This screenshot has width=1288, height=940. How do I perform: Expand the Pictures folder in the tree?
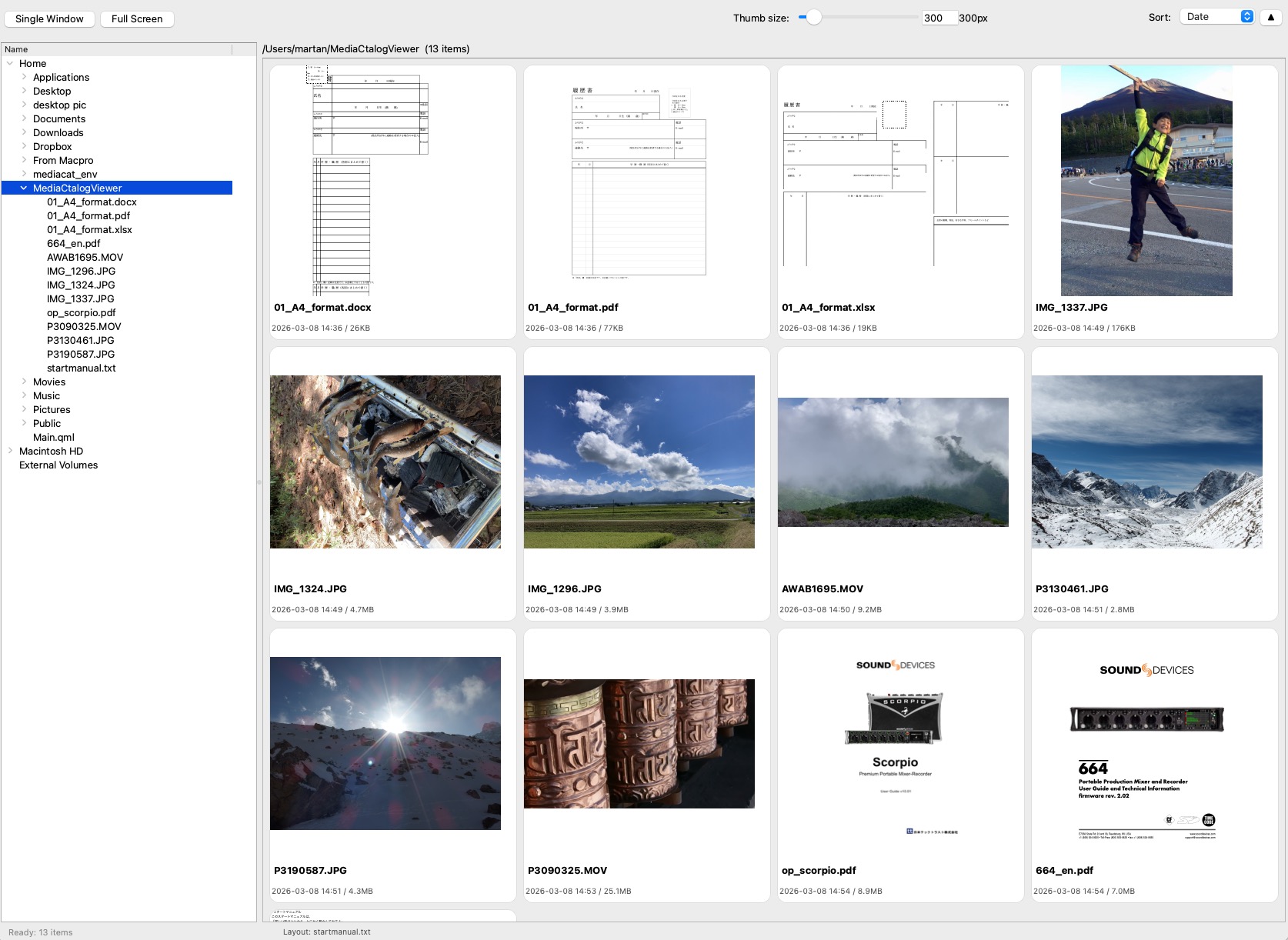point(24,409)
